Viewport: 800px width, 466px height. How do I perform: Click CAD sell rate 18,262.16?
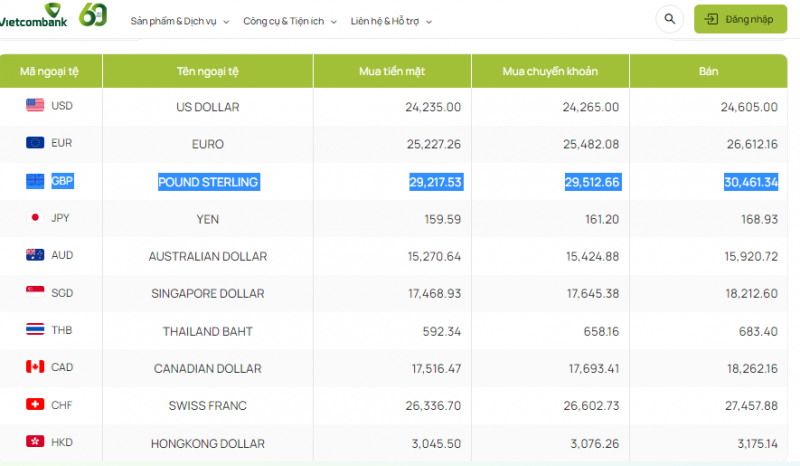[x=753, y=369]
